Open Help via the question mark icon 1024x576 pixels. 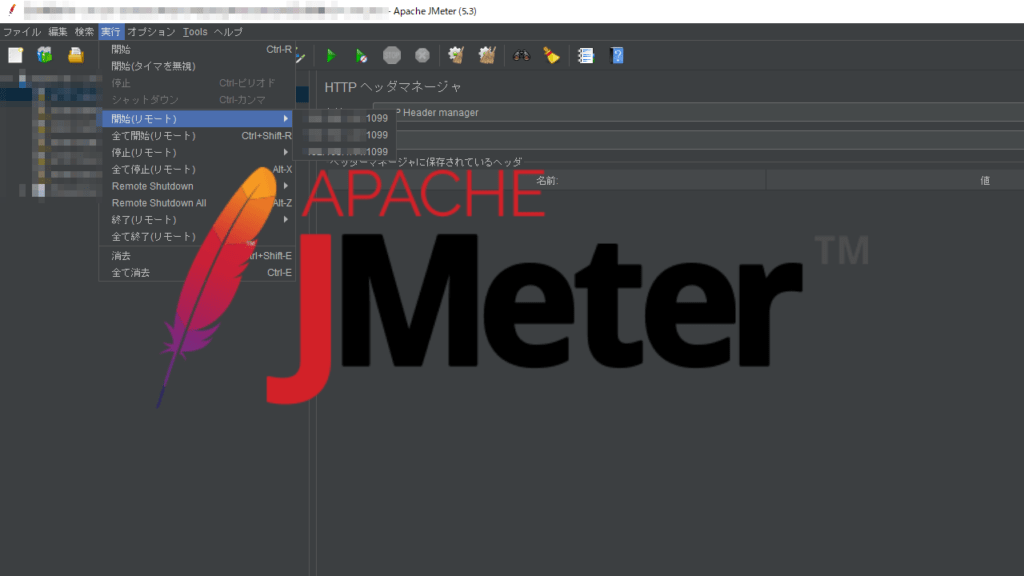pyautogui.click(x=617, y=56)
